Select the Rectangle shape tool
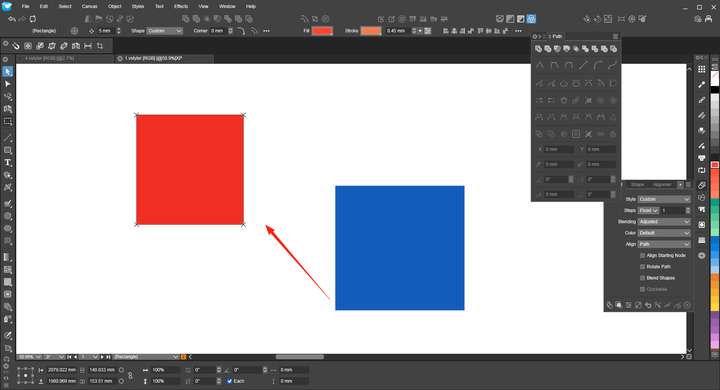720x390 pixels. tap(8, 150)
